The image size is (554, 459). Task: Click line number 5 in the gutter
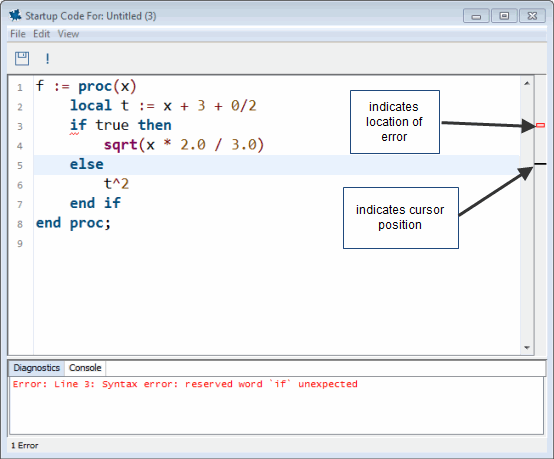[20, 165]
